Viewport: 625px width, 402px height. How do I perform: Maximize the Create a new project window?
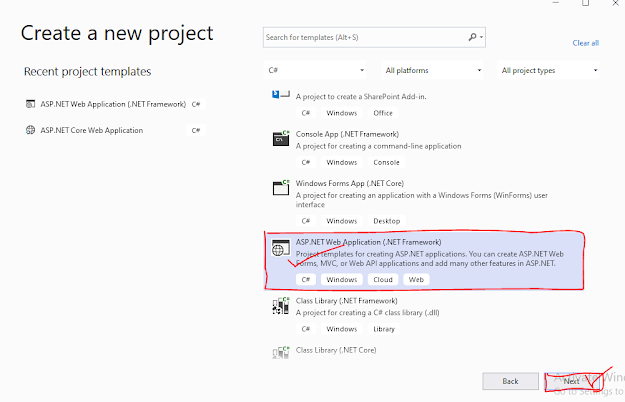click(x=586, y=3)
